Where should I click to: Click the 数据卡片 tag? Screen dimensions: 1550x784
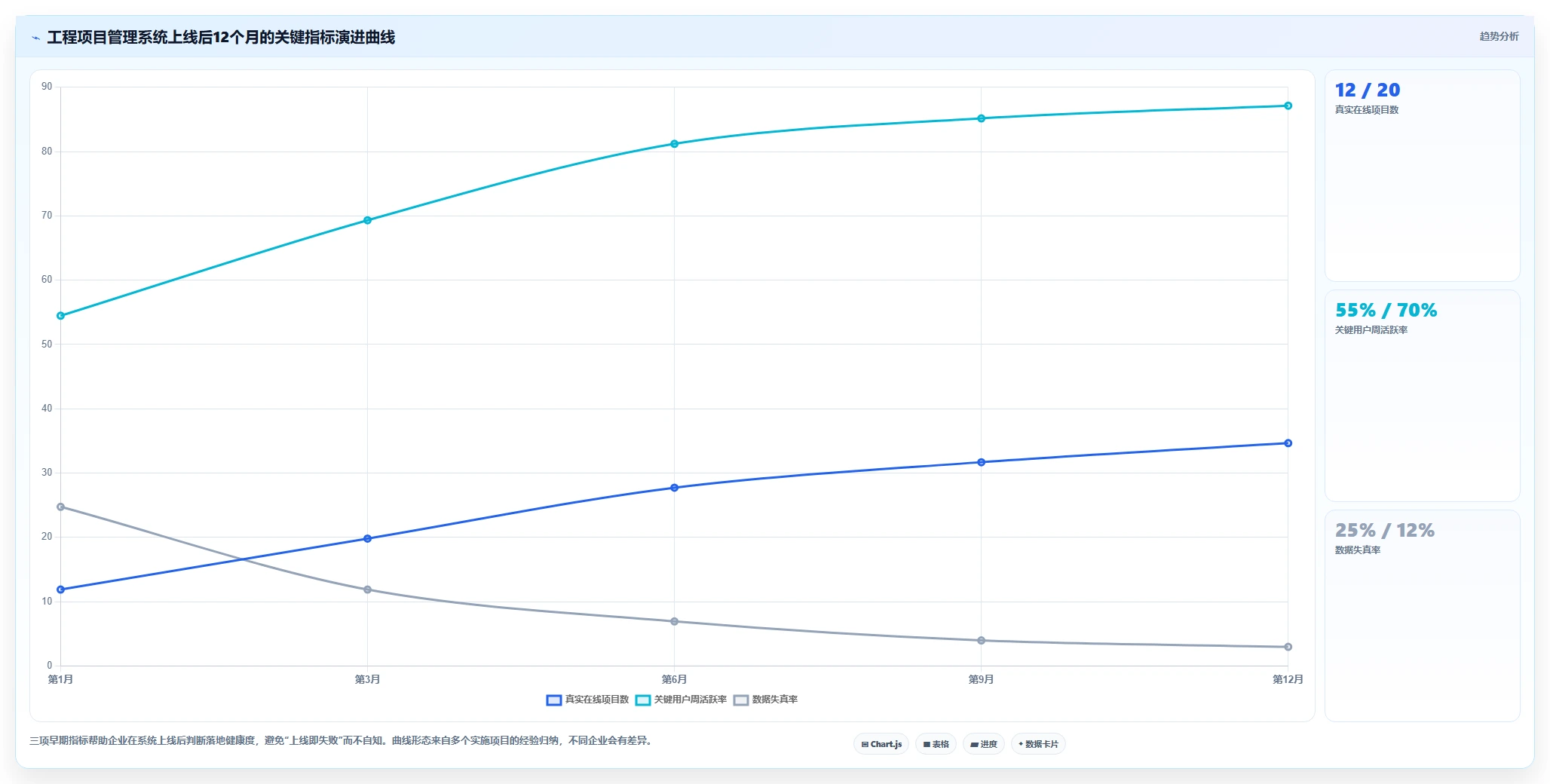point(1038,744)
